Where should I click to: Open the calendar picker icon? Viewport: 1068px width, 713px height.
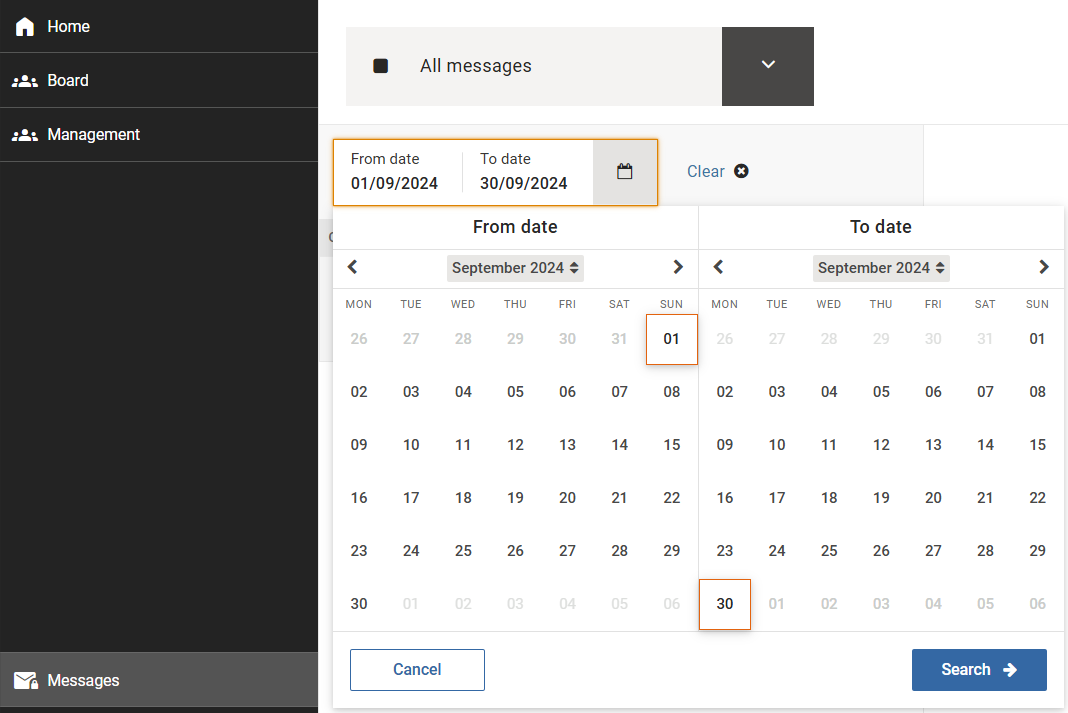pos(625,172)
